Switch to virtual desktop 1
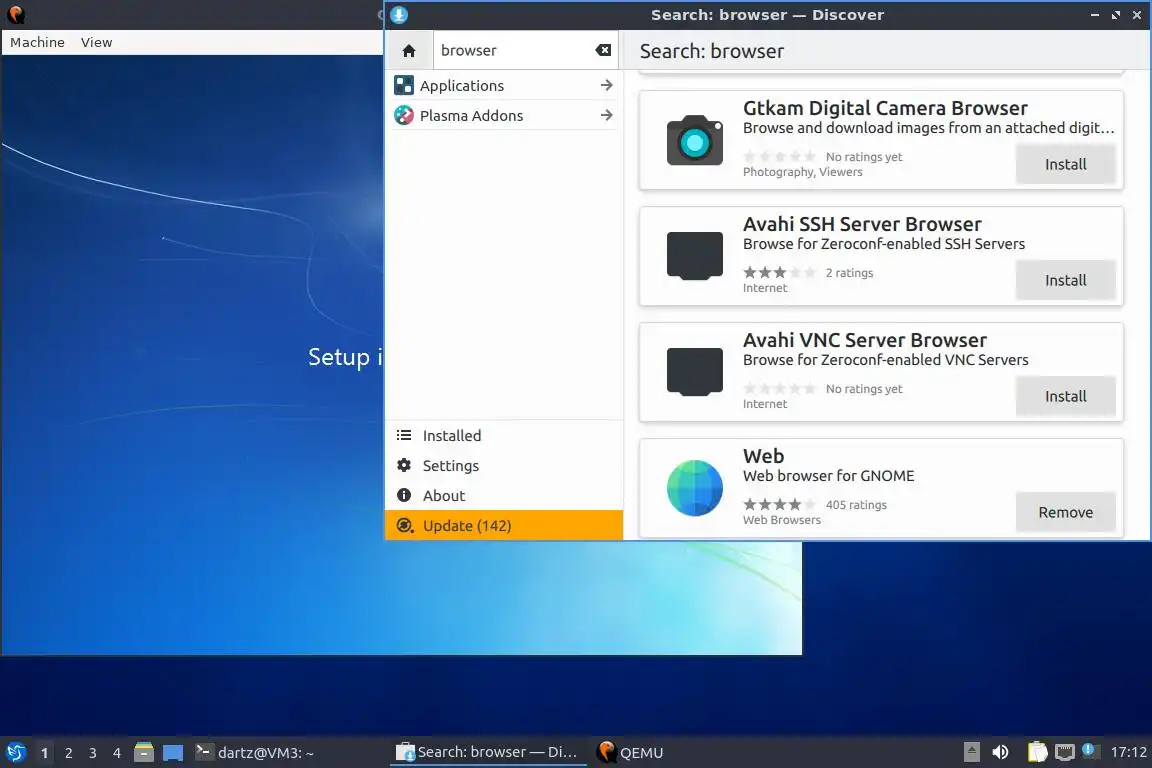 coord(45,753)
